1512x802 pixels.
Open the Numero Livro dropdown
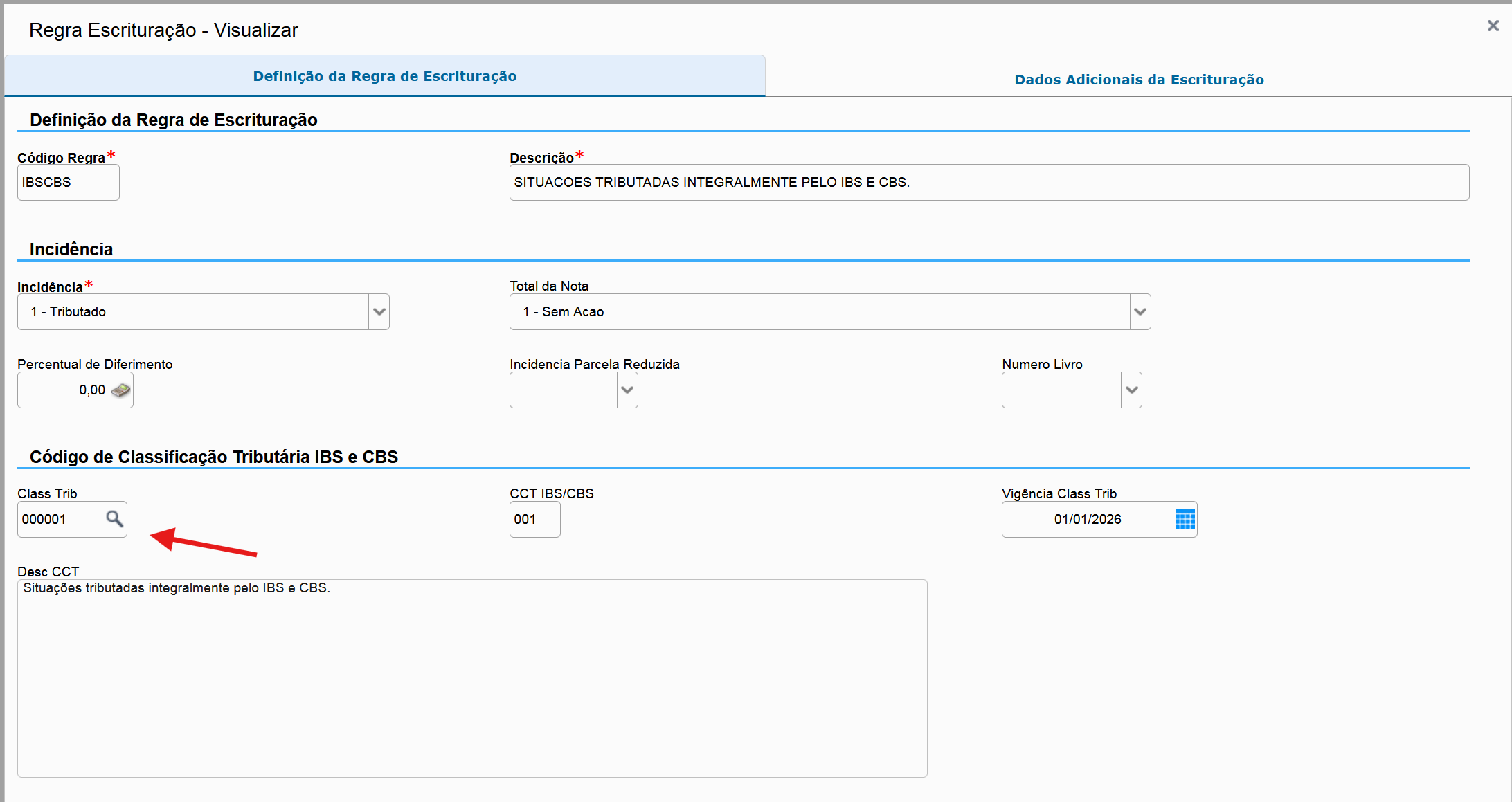[x=1131, y=390]
